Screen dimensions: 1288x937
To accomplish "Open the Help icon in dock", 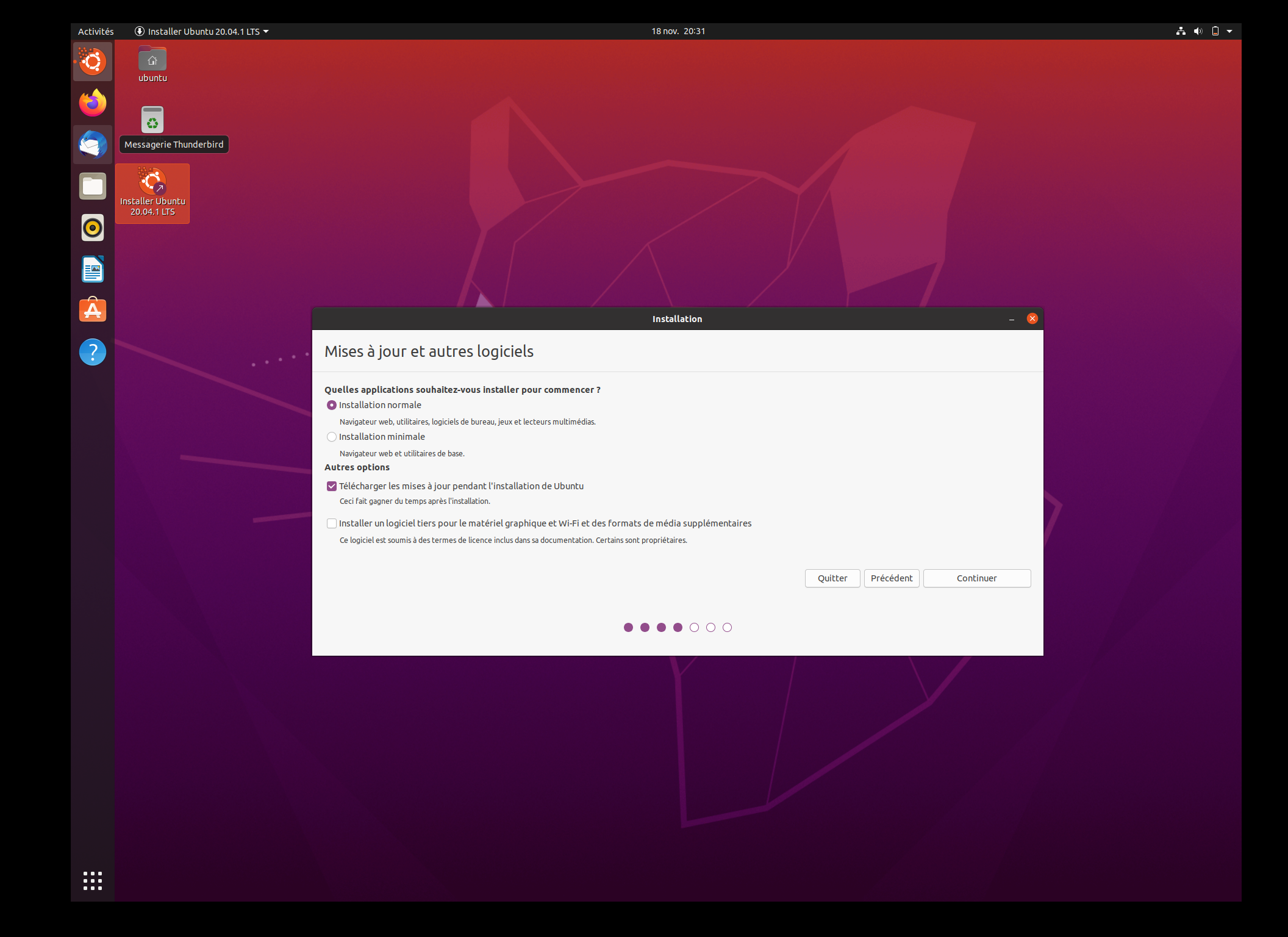I will 93,352.
